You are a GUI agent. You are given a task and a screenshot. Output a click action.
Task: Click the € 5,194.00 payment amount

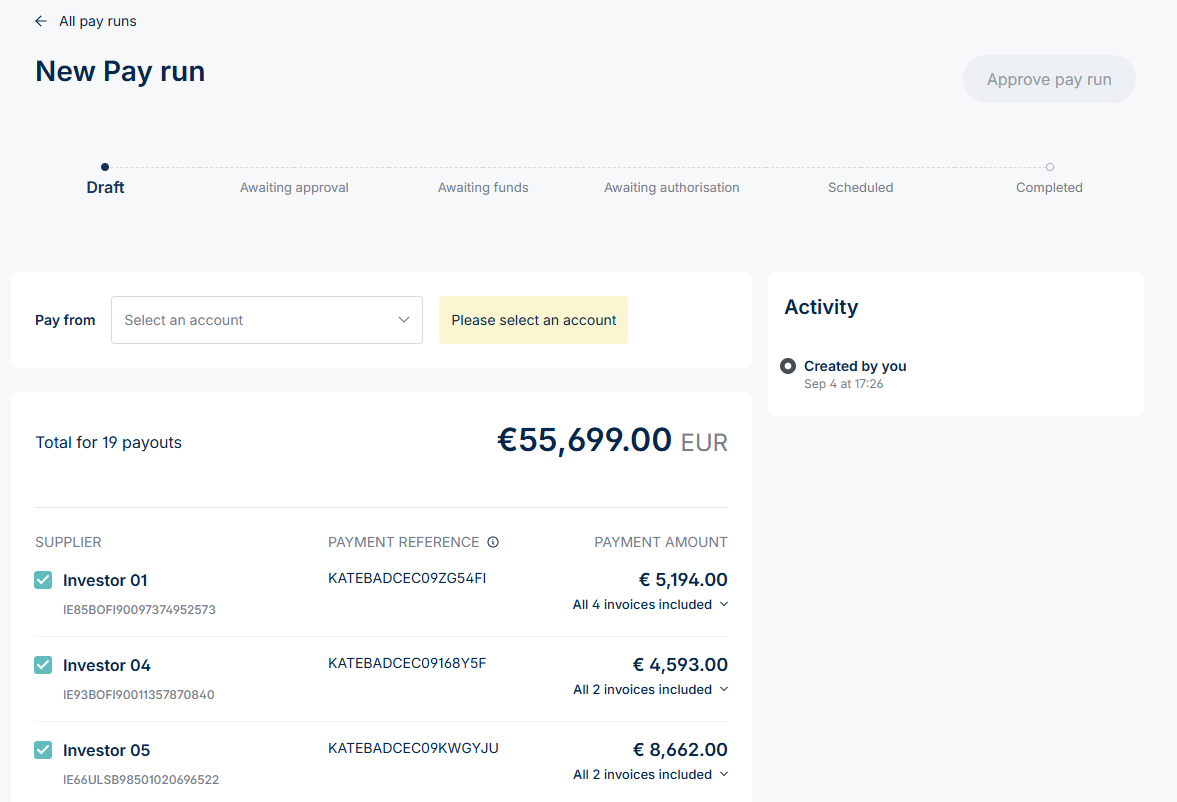click(x=683, y=580)
